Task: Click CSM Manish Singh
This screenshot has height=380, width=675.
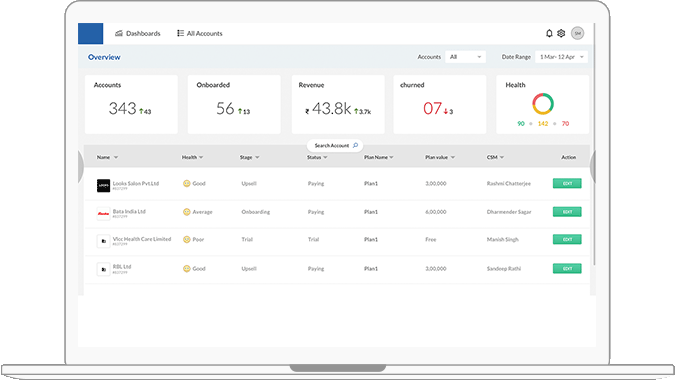Action: (x=502, y=239)
